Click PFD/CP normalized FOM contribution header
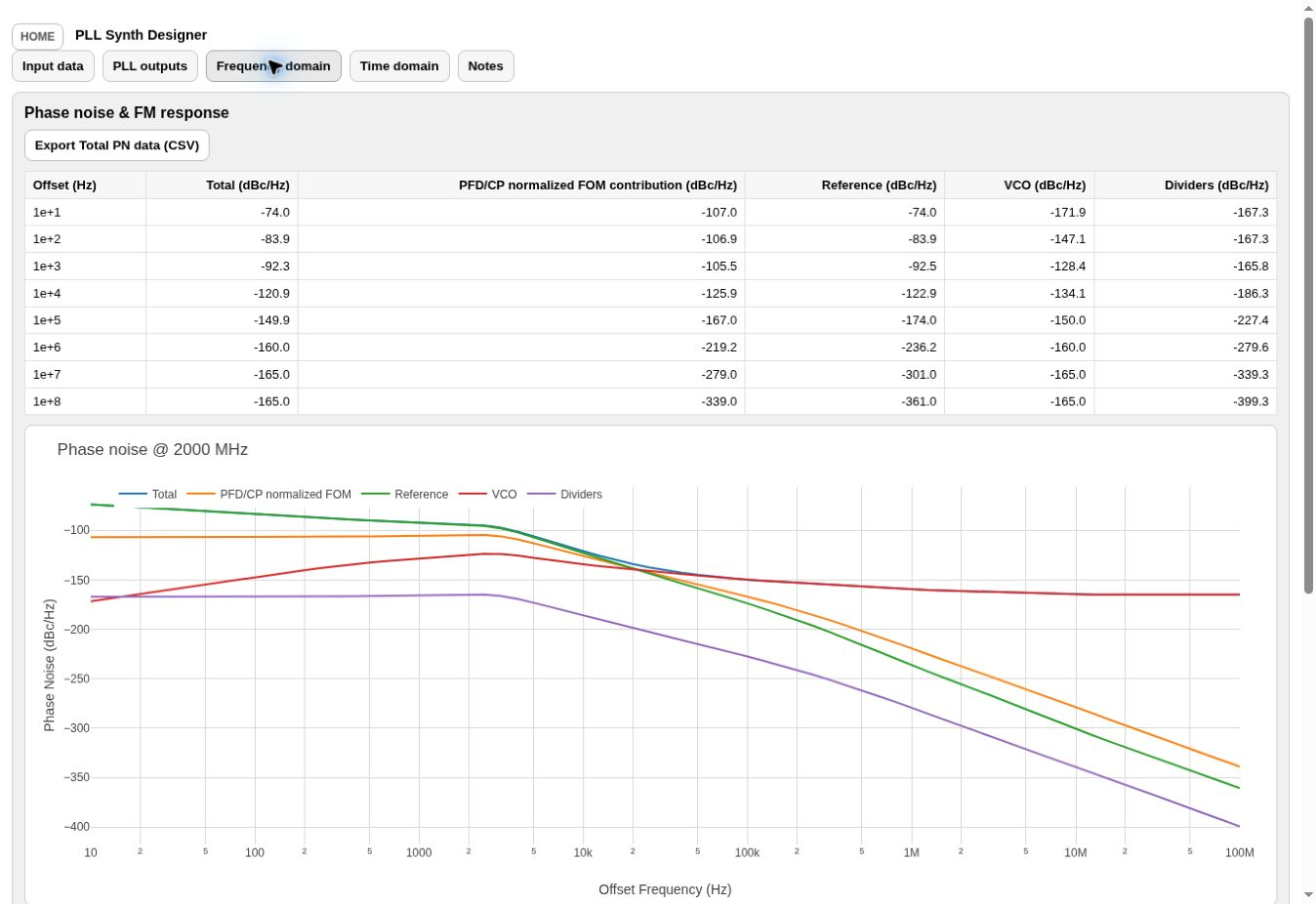1316x904 pixels. pyautogui.click(x=521, y=185)
